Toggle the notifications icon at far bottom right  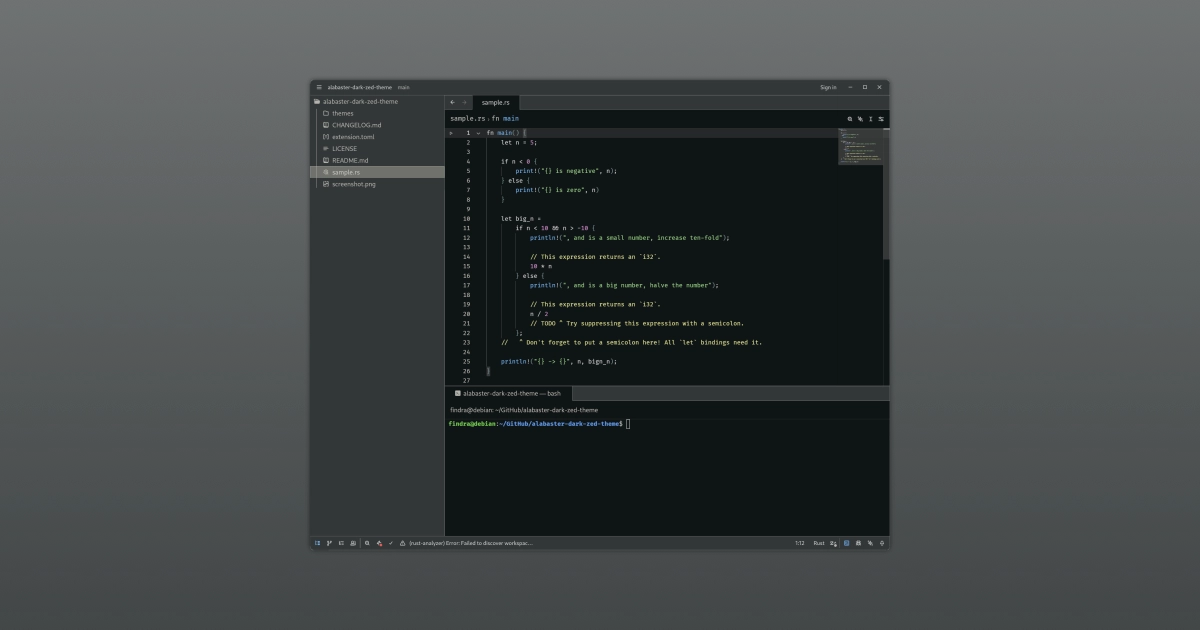pyautogui.click(x=882, y=543)
